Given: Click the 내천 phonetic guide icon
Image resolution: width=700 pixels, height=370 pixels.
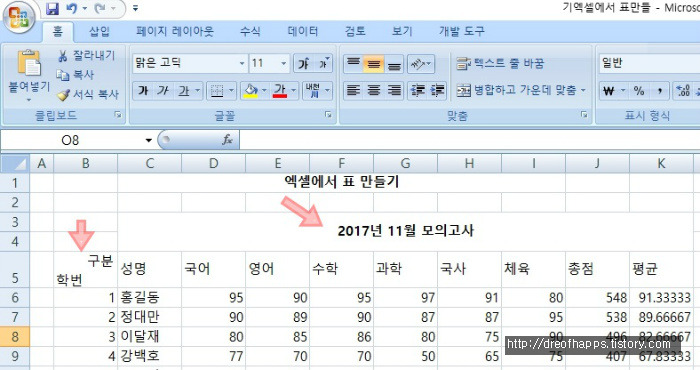Looking at the screenshot, I should [x=313, y=91].
